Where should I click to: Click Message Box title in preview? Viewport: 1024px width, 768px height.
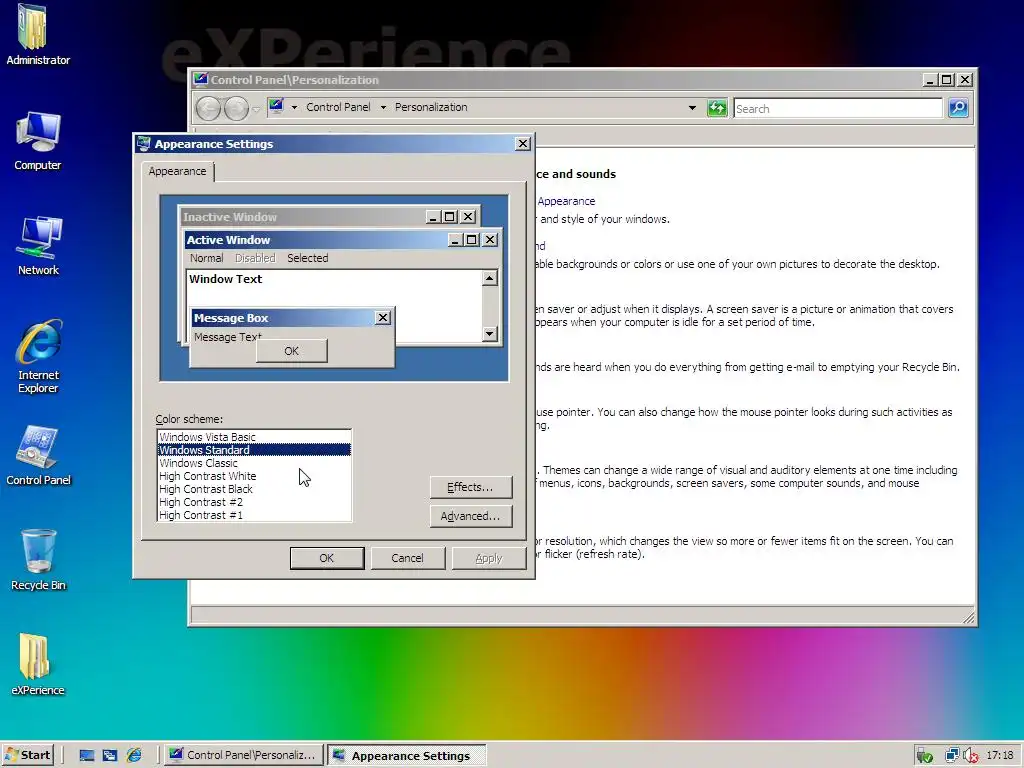pyautogui.click(x=231, y=318)
